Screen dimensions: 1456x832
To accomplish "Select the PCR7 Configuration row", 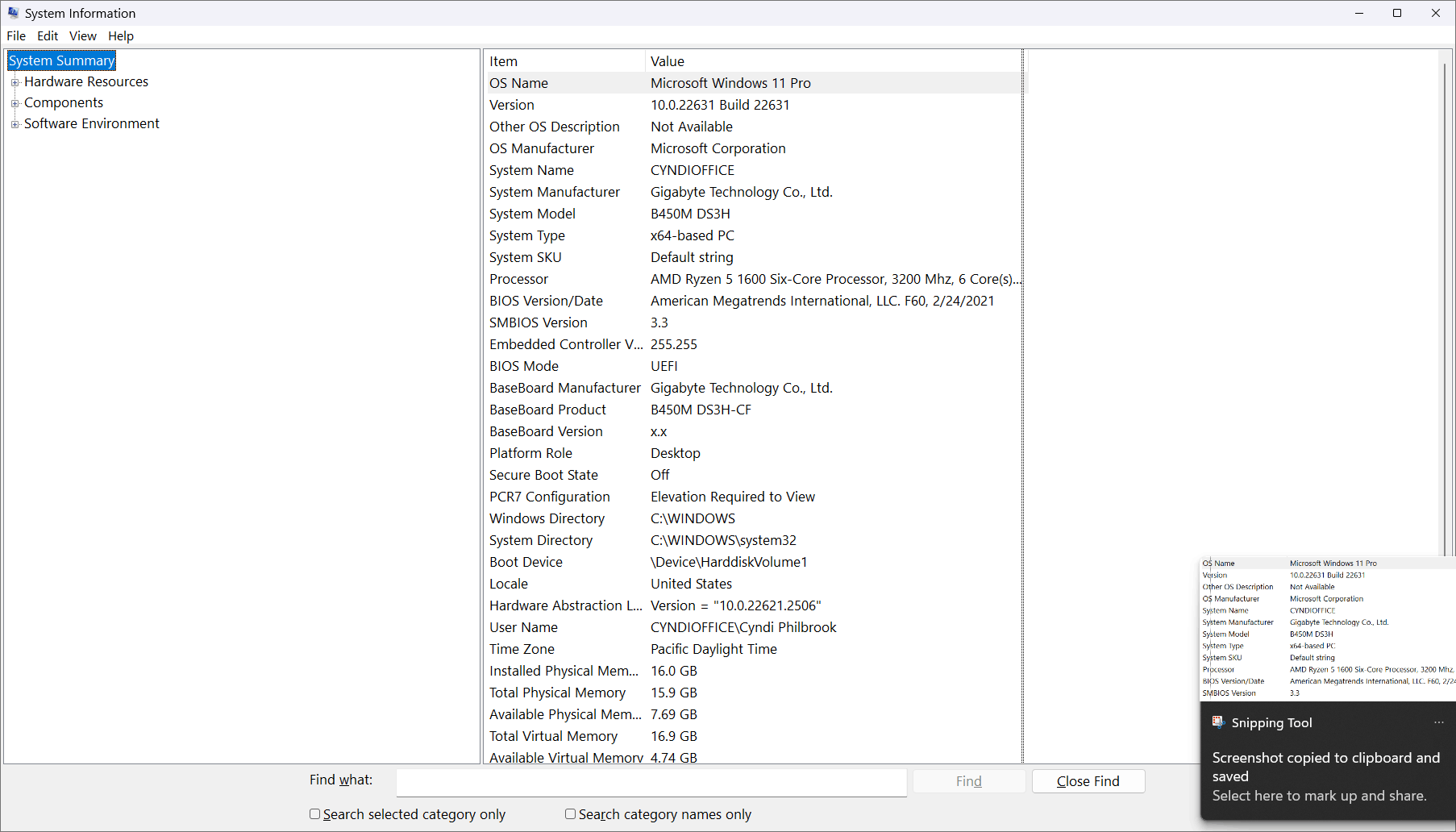I will pos(754,497).
